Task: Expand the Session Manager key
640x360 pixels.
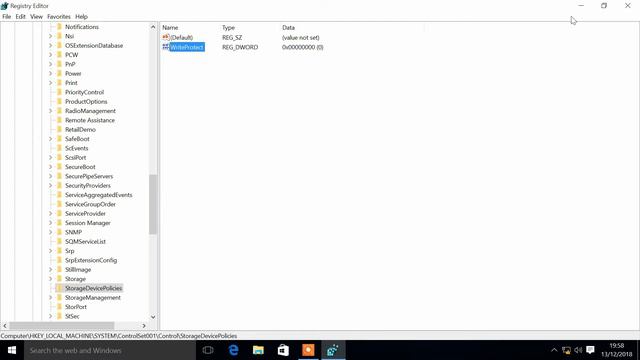Action: [x=51, y=223]
